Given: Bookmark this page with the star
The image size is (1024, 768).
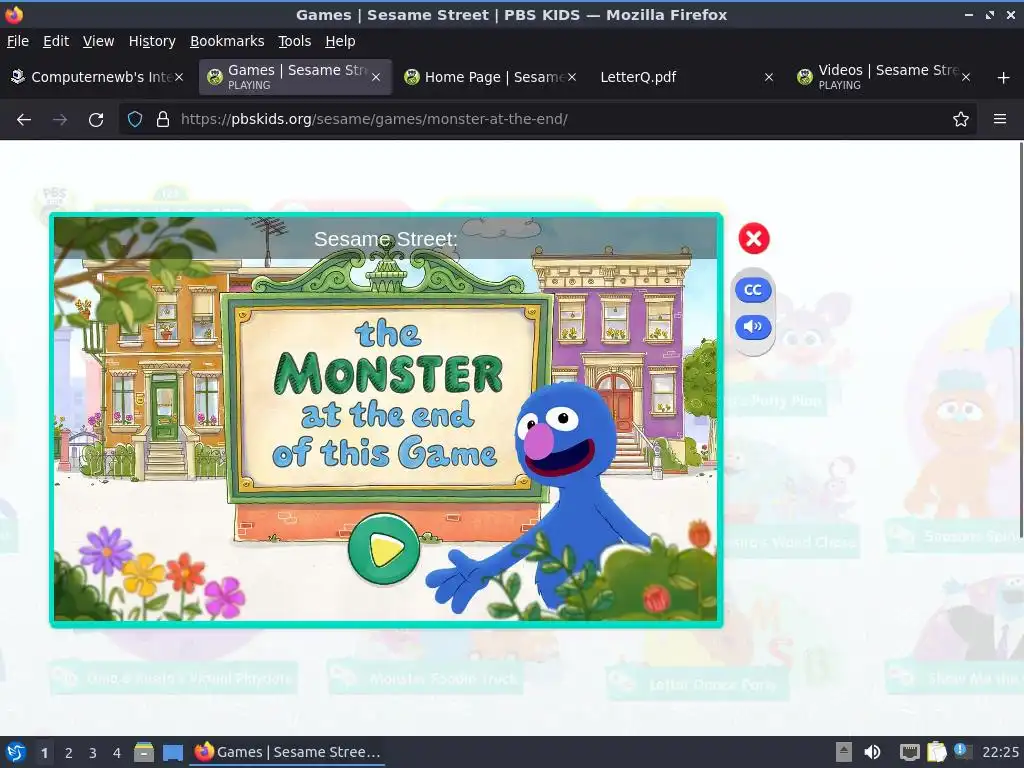Looking at the screenshot, I should [x=961, y=119].
